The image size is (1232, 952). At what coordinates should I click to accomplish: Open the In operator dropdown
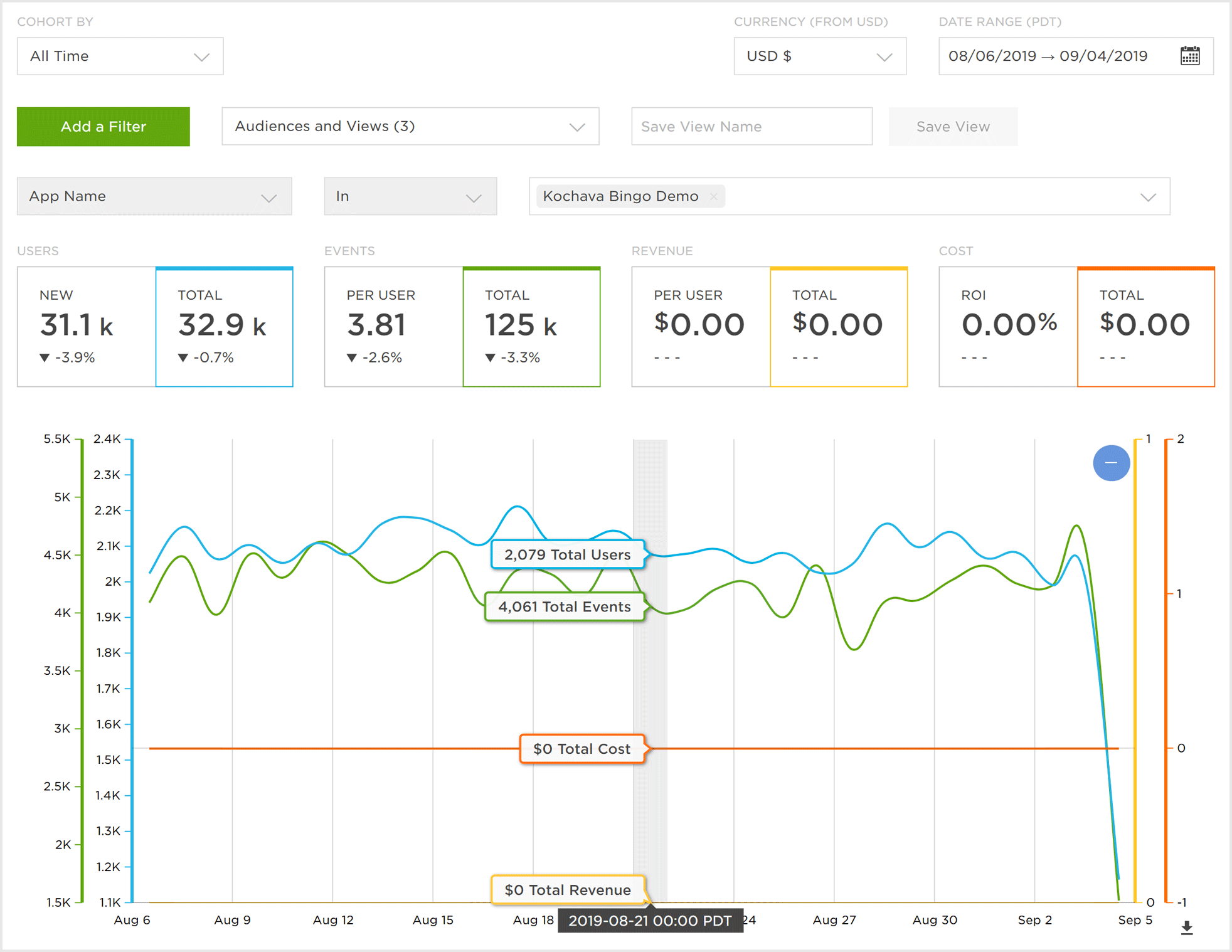(x=410, y=196)
